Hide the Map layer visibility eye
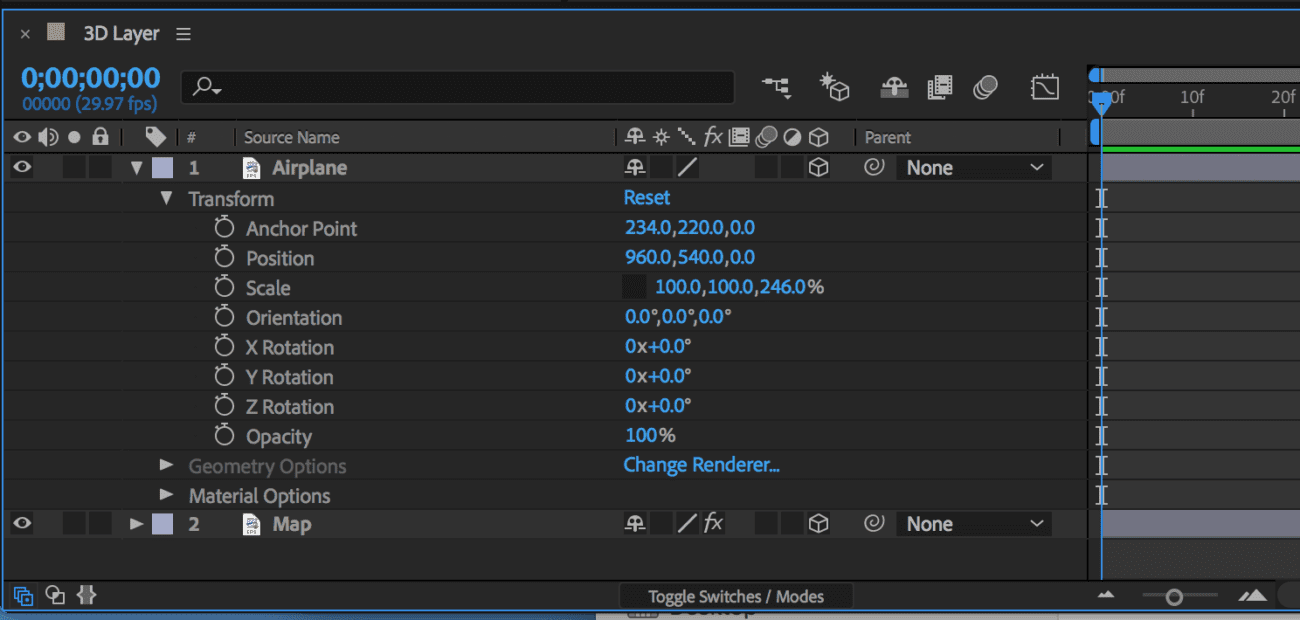The width and height of the screenshot is (1300, 620). (x=21, y=523)
